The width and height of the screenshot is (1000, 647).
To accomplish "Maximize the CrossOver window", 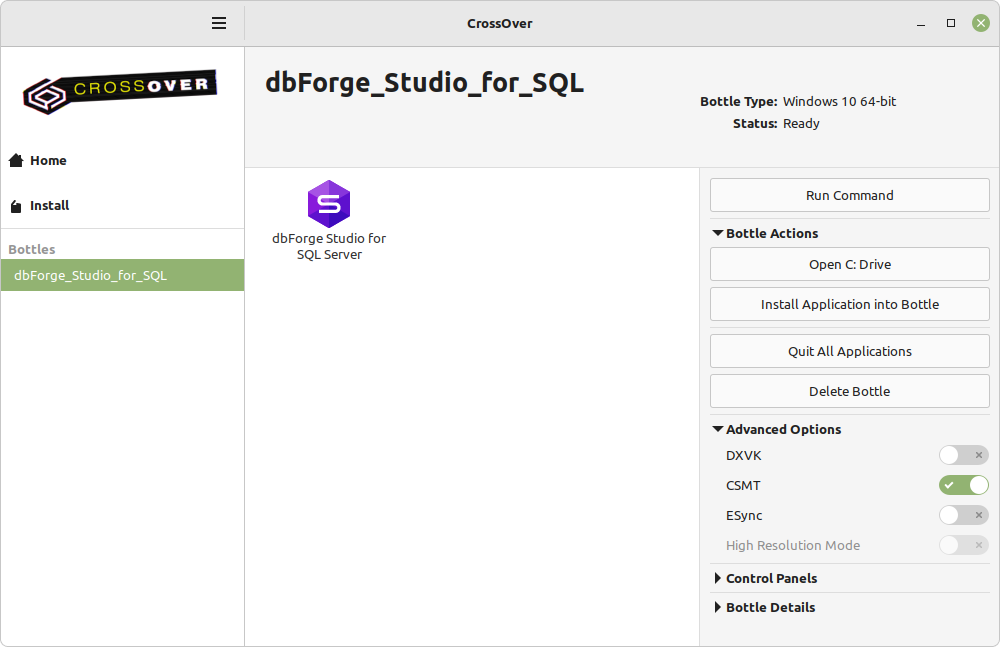I will point(951,23).
